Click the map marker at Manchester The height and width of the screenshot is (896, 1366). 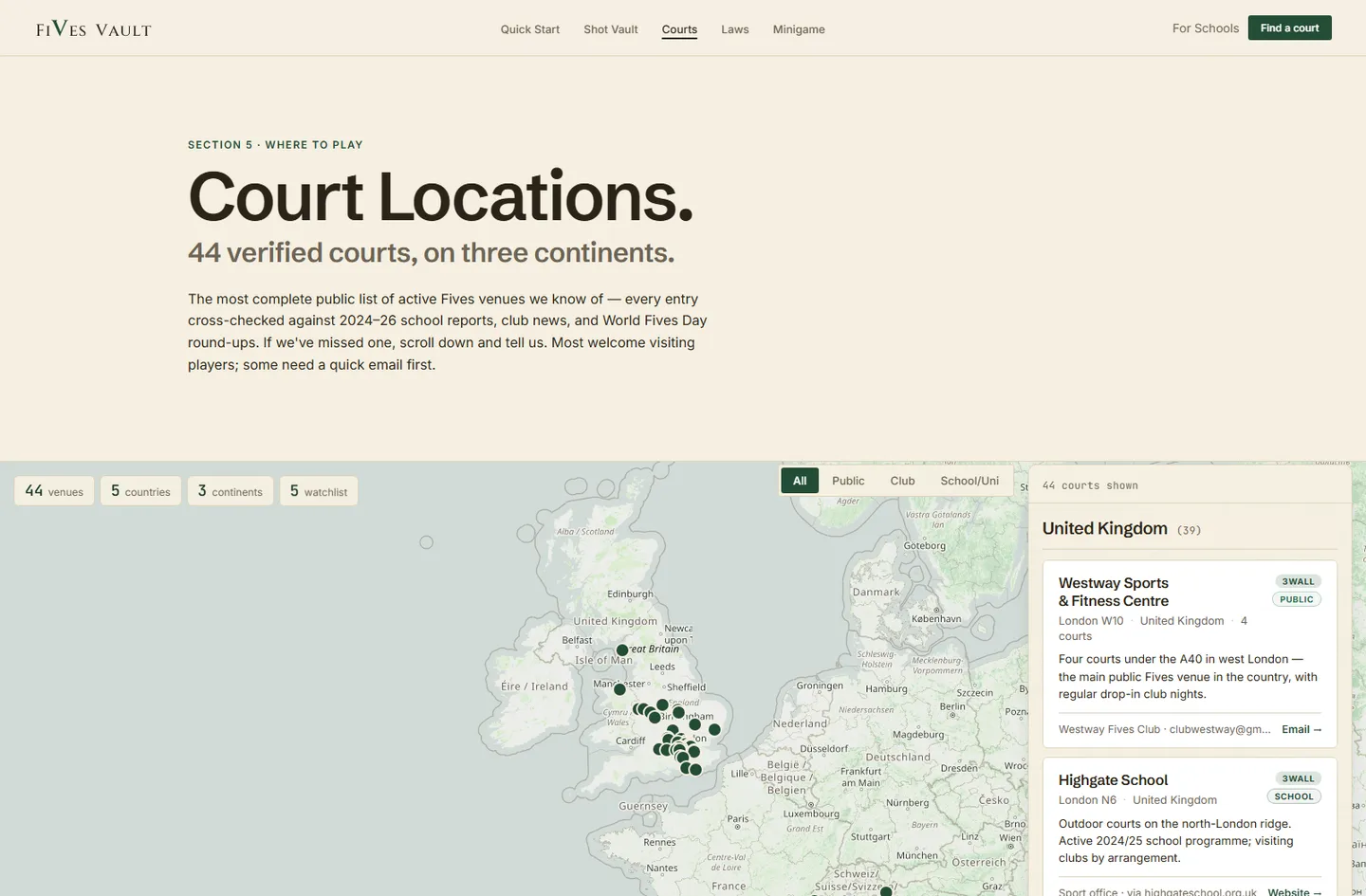[619, 689]
